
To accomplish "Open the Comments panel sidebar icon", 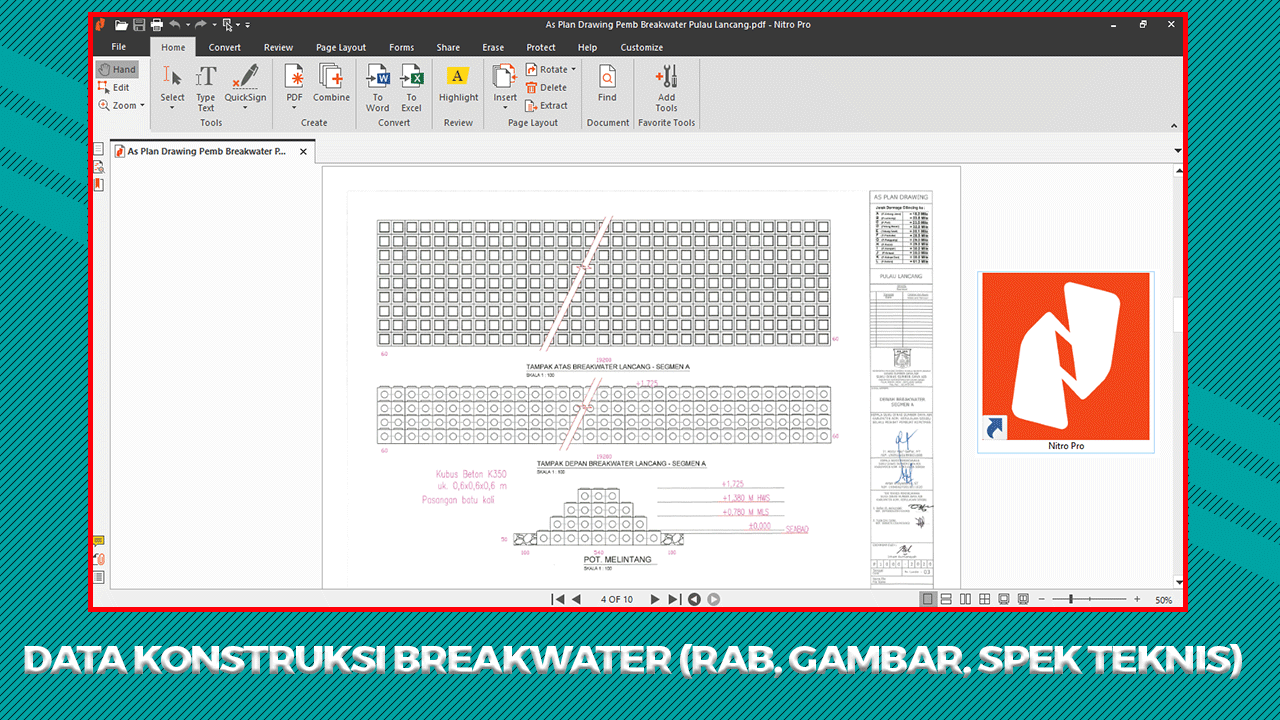I will point(99,541).
